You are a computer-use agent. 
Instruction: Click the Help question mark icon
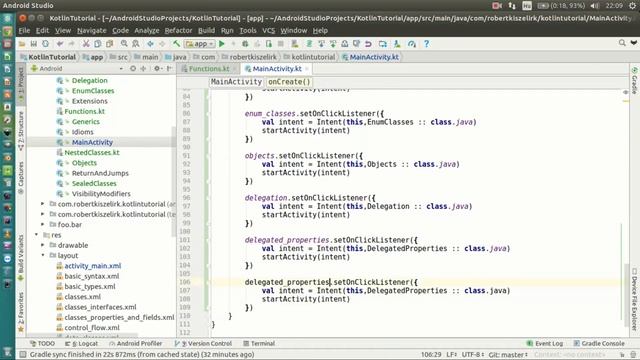point(426,44)
